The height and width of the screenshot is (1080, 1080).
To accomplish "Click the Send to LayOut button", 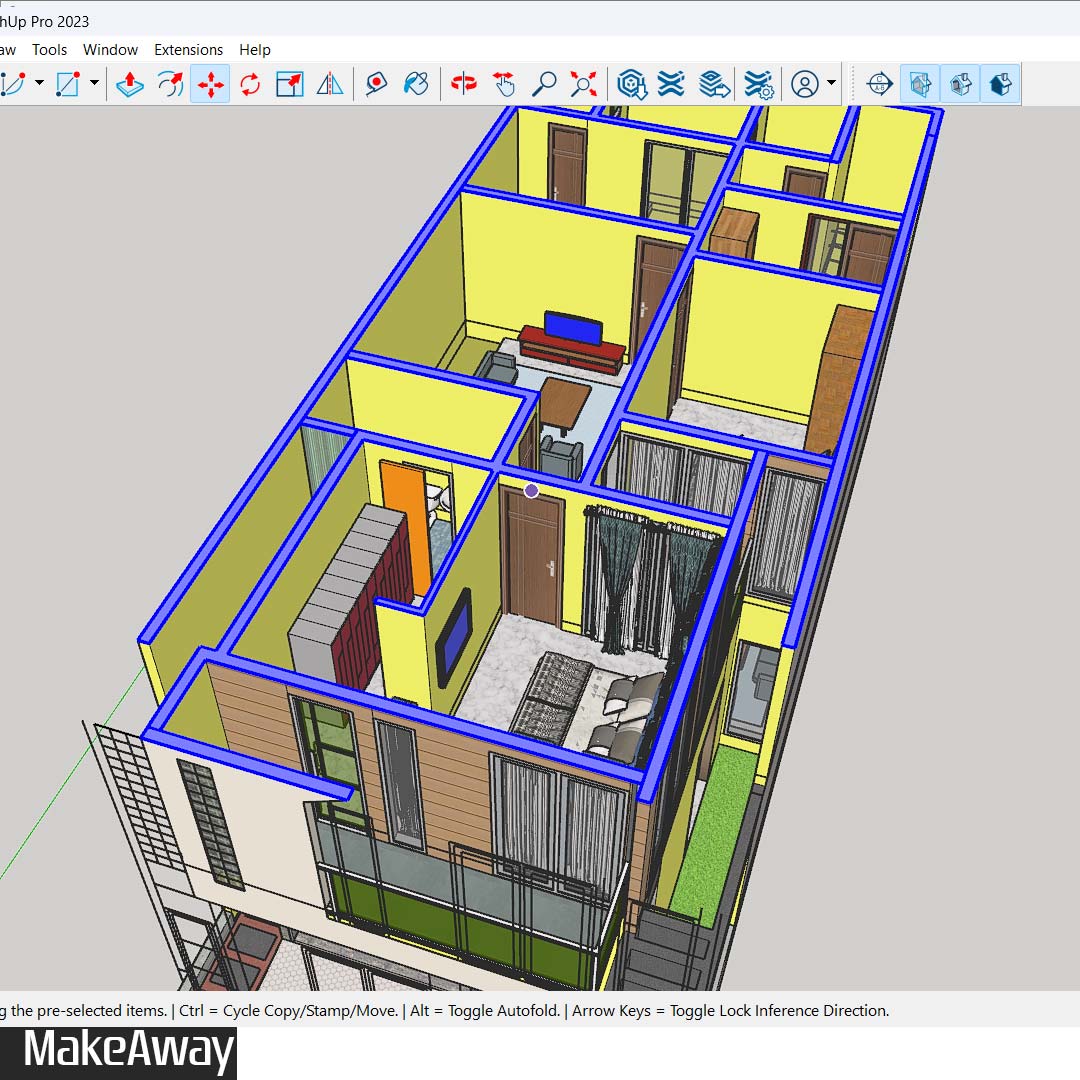I will click(715, 84).
